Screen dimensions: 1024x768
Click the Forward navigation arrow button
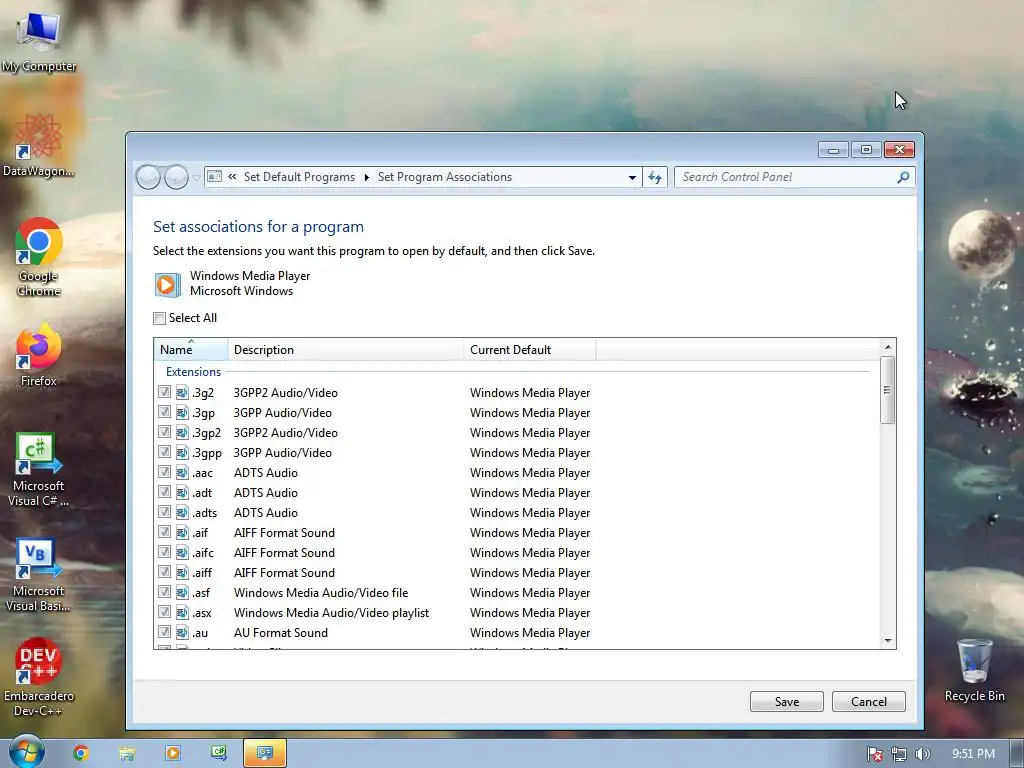pos(176,177)
